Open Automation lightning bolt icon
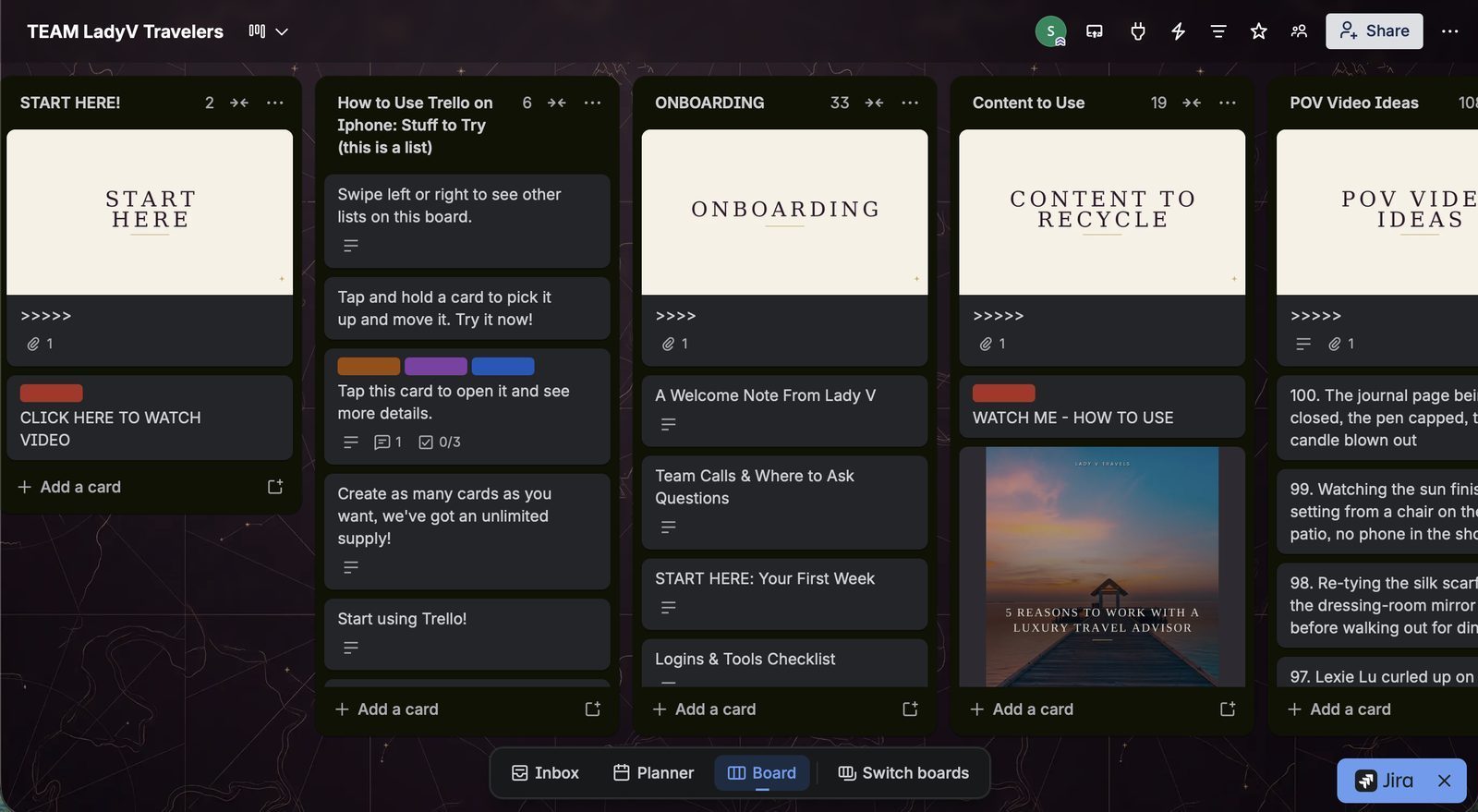 1179,31
